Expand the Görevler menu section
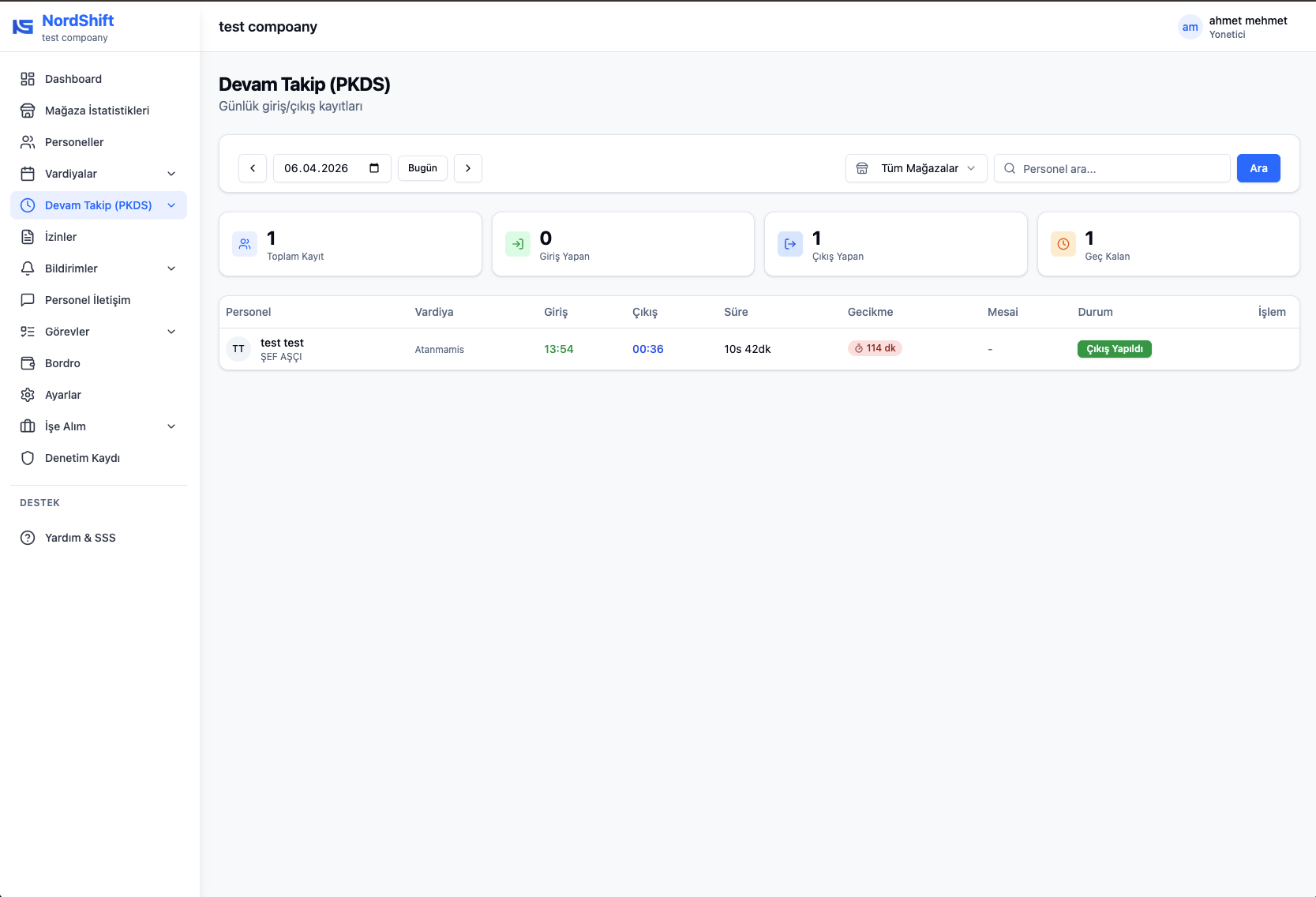 [x=171, y=332]
